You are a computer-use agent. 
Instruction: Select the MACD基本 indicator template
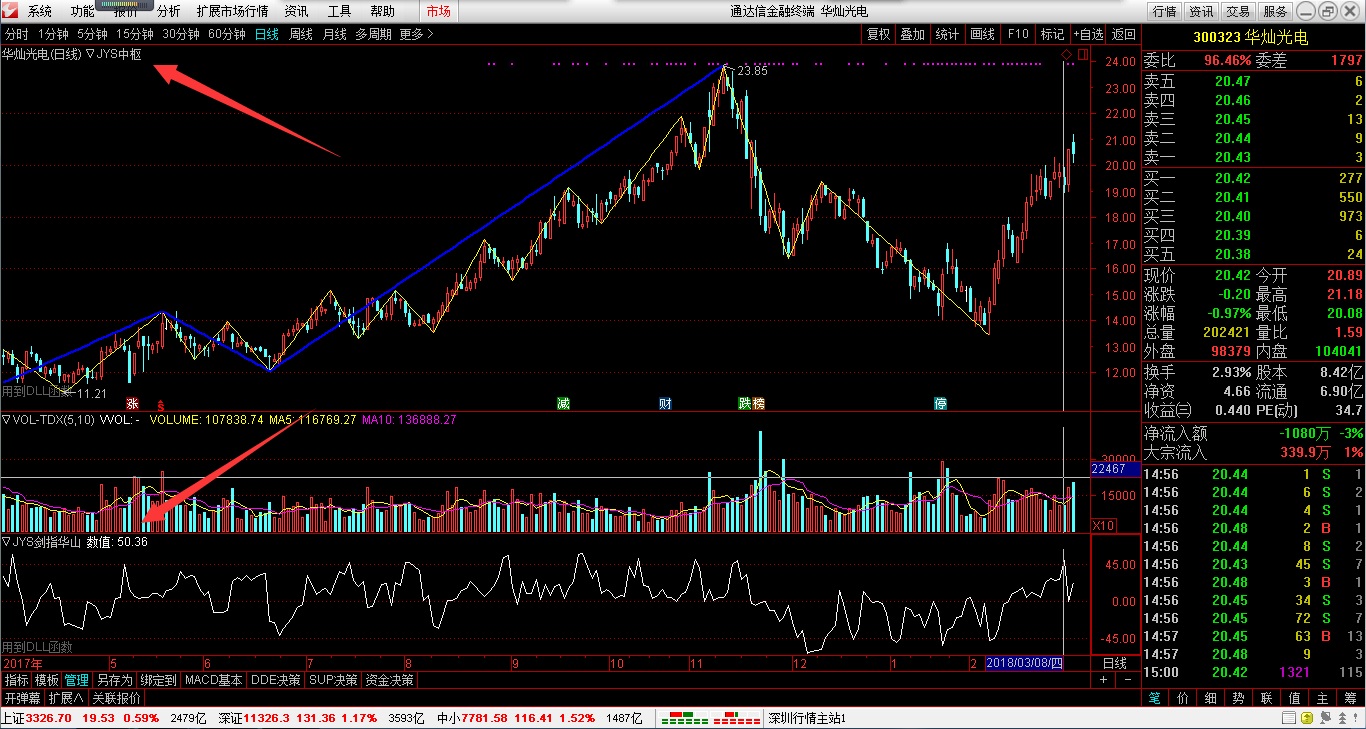214,680
